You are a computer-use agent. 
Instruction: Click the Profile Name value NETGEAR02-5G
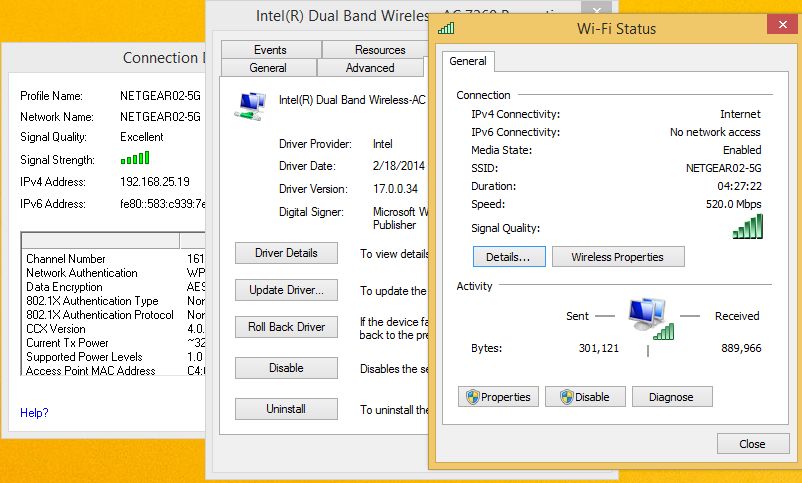pos(160,96)
